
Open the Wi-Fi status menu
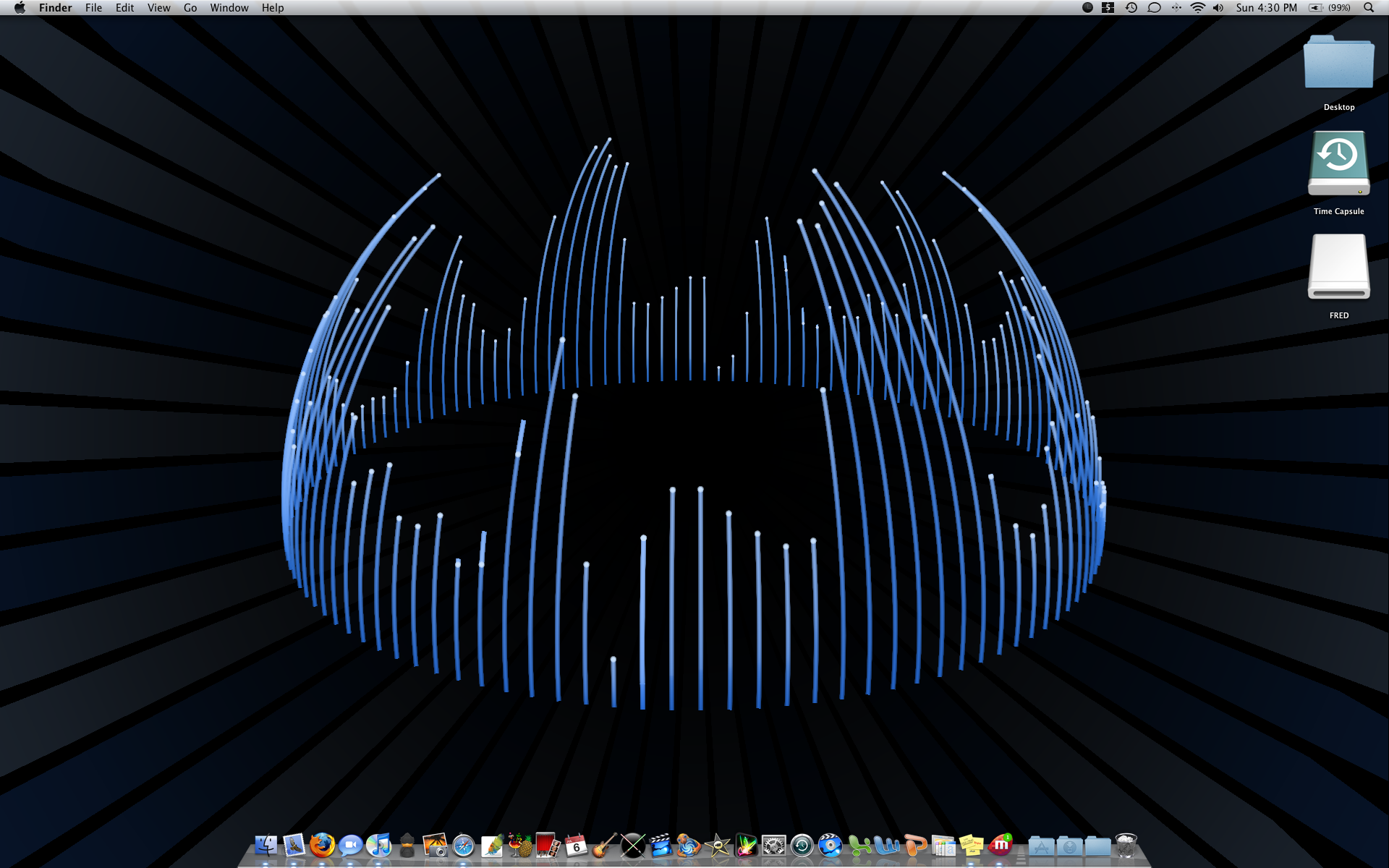click(1197, 8)
